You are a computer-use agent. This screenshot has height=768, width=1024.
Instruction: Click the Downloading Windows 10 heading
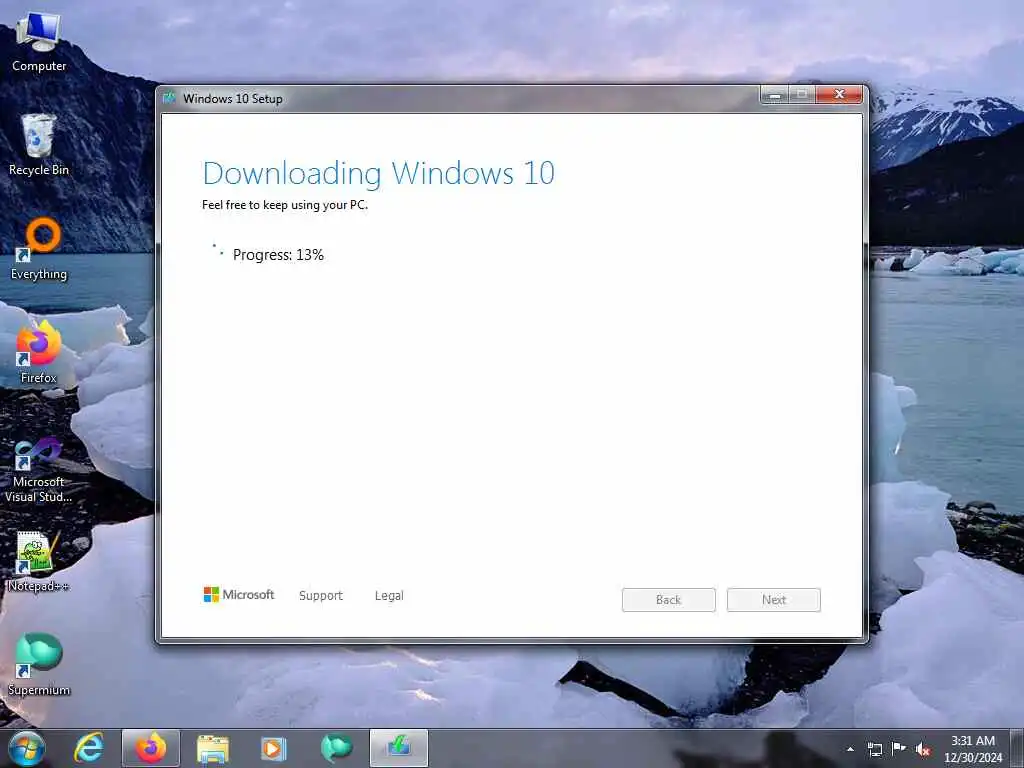[x=378, y=174]
